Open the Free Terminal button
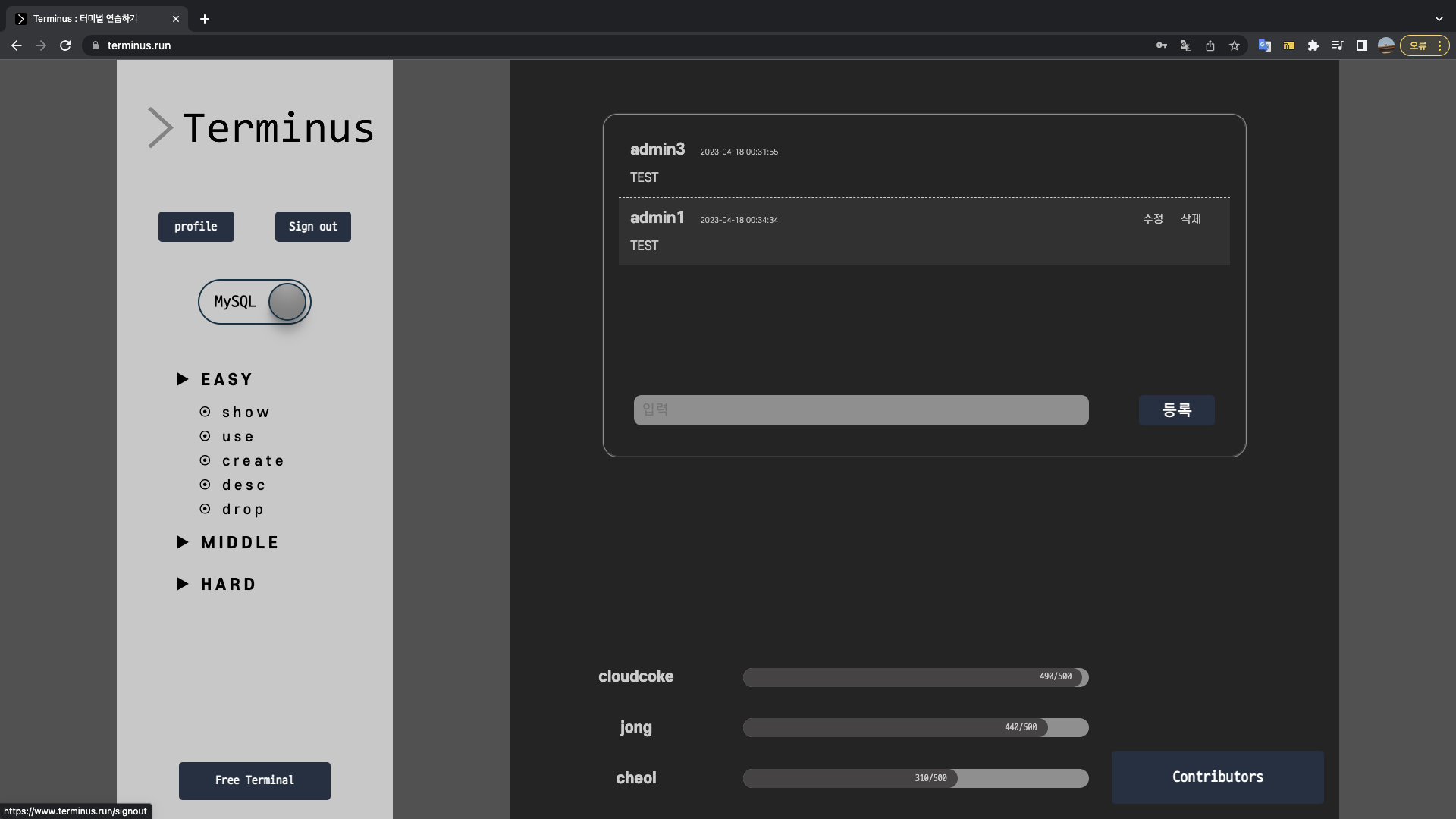1456x819 pixels. click(x=254, y=780)
